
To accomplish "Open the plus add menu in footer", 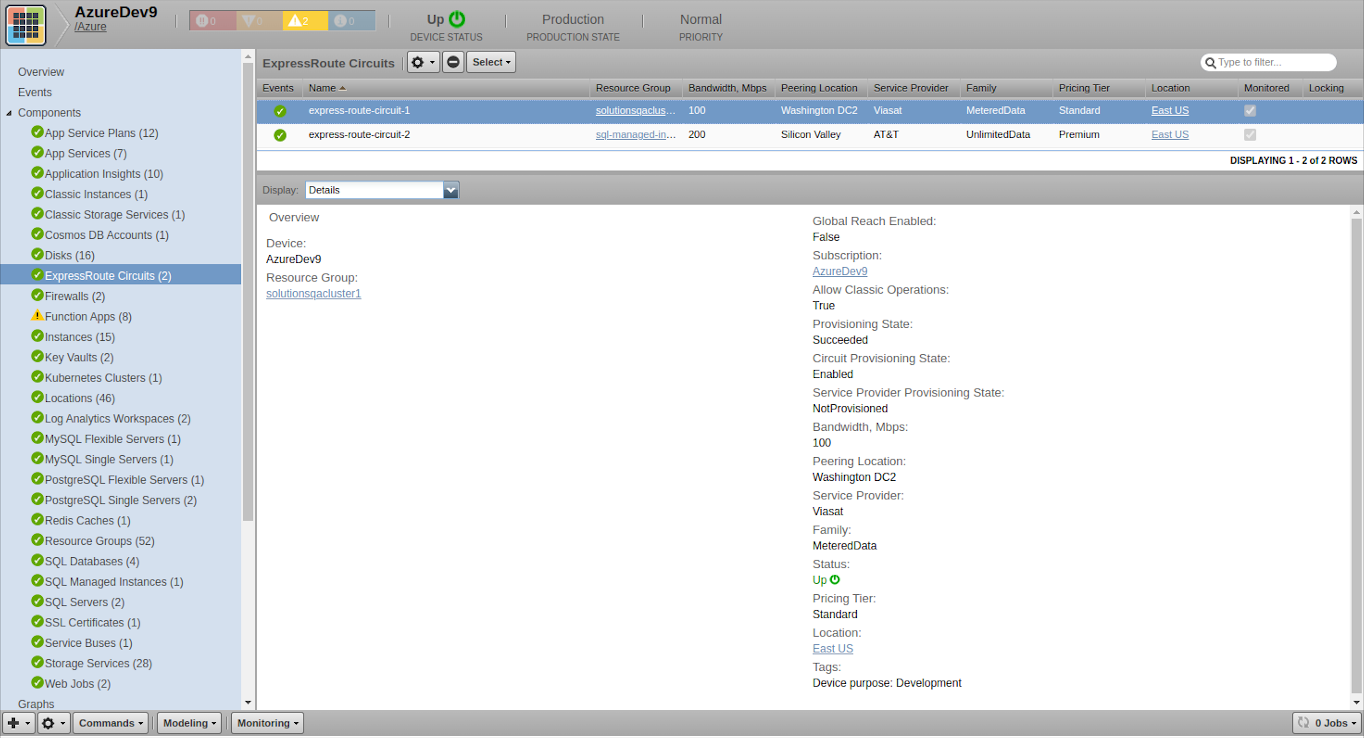I will (18, 723).
